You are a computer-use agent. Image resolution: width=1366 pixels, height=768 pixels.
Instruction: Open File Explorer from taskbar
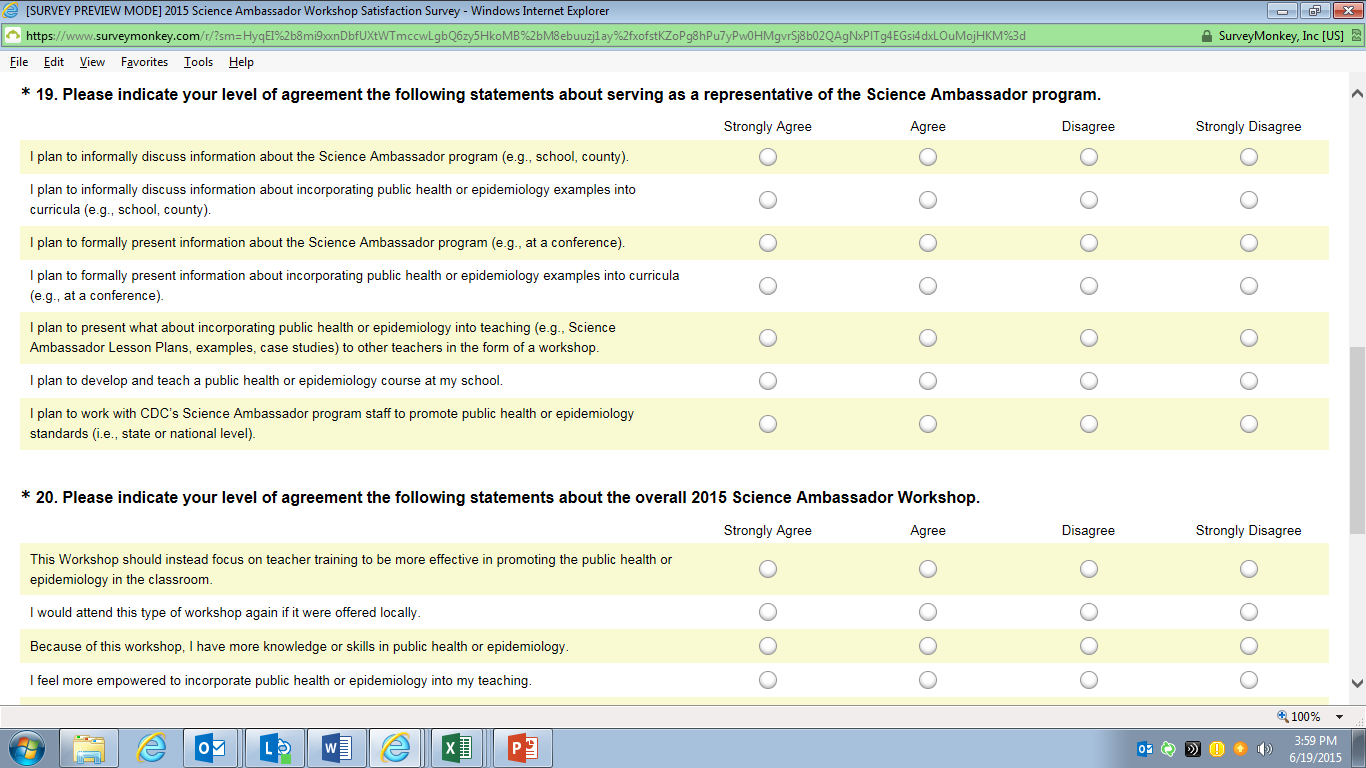tap(89, 748)
